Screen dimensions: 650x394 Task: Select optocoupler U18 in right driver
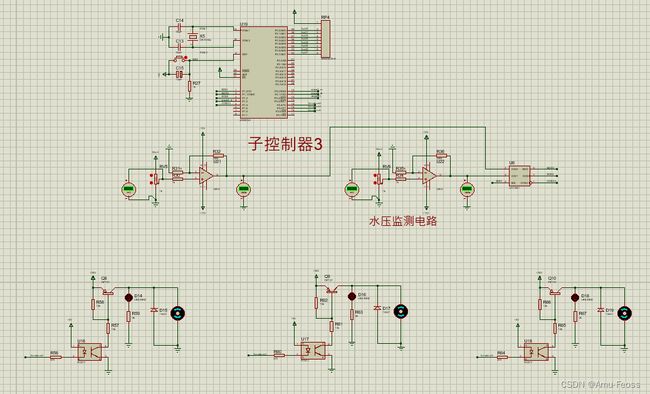tap(536, 352)
